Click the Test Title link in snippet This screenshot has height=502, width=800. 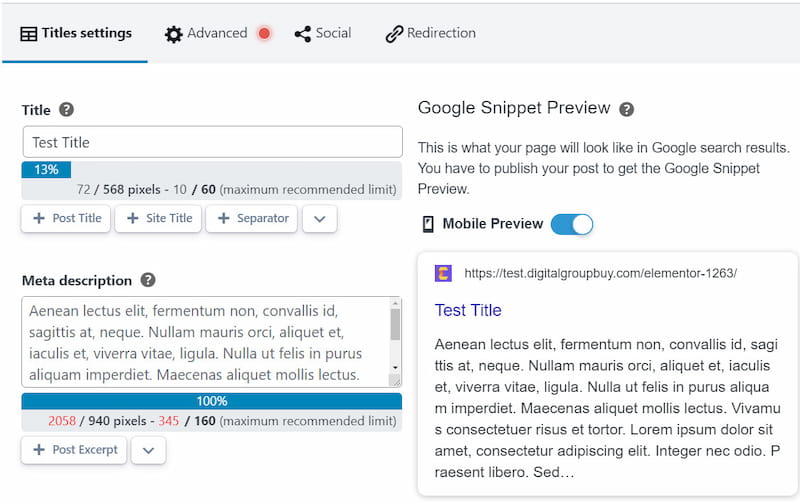468,310
